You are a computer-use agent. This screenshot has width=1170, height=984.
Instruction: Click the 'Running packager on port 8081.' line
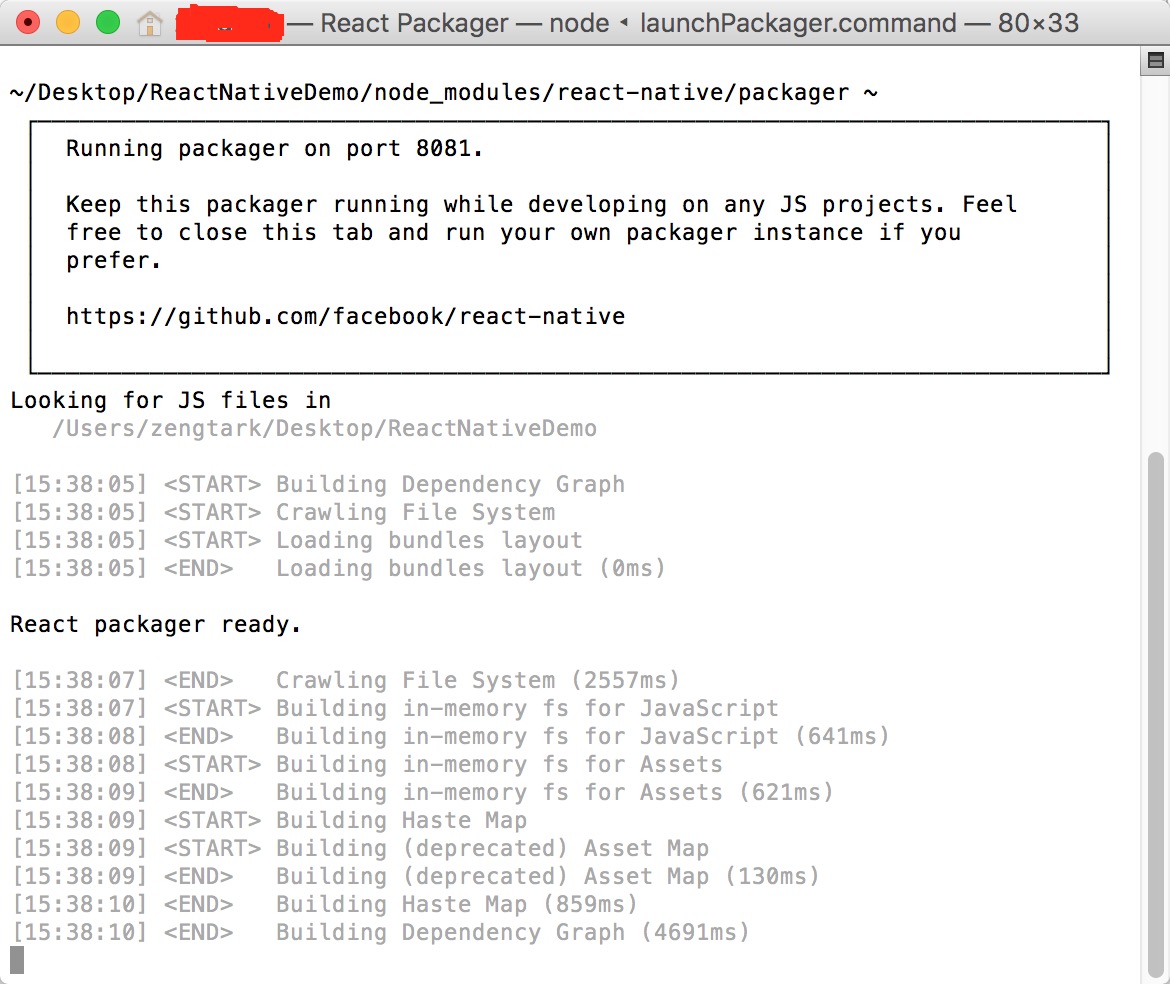coord(274,148)
